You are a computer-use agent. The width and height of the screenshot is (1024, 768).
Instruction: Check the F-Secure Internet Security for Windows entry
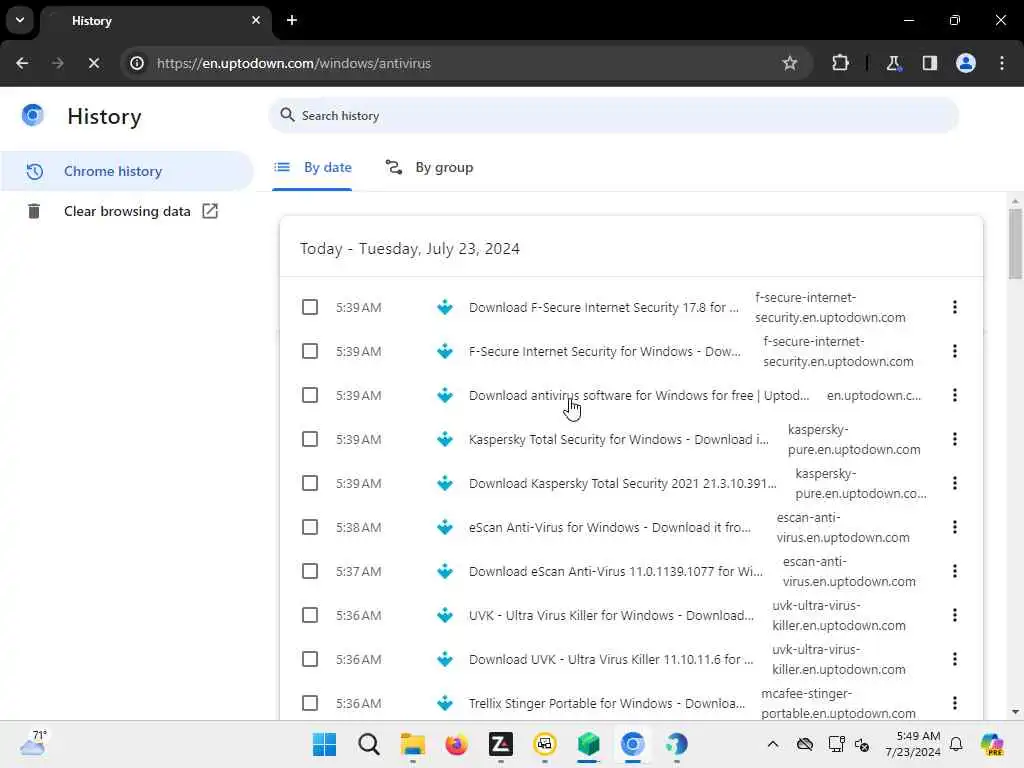(310, 351)
